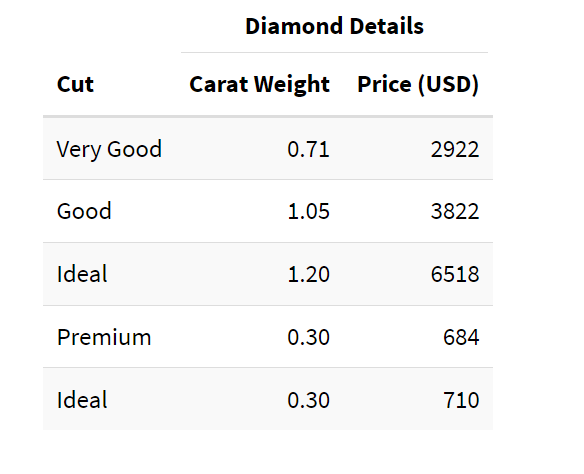Click the Premium cut cell

pyautogui.click(x=104, y=337)
